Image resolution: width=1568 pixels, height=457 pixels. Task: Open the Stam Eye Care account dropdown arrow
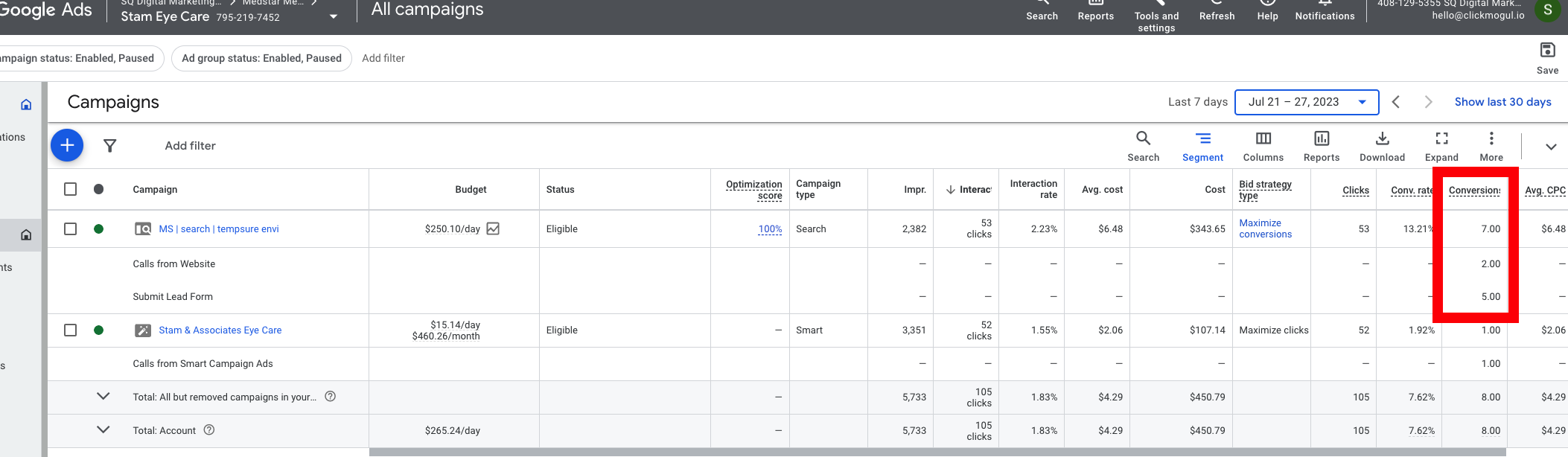[333, 16]
